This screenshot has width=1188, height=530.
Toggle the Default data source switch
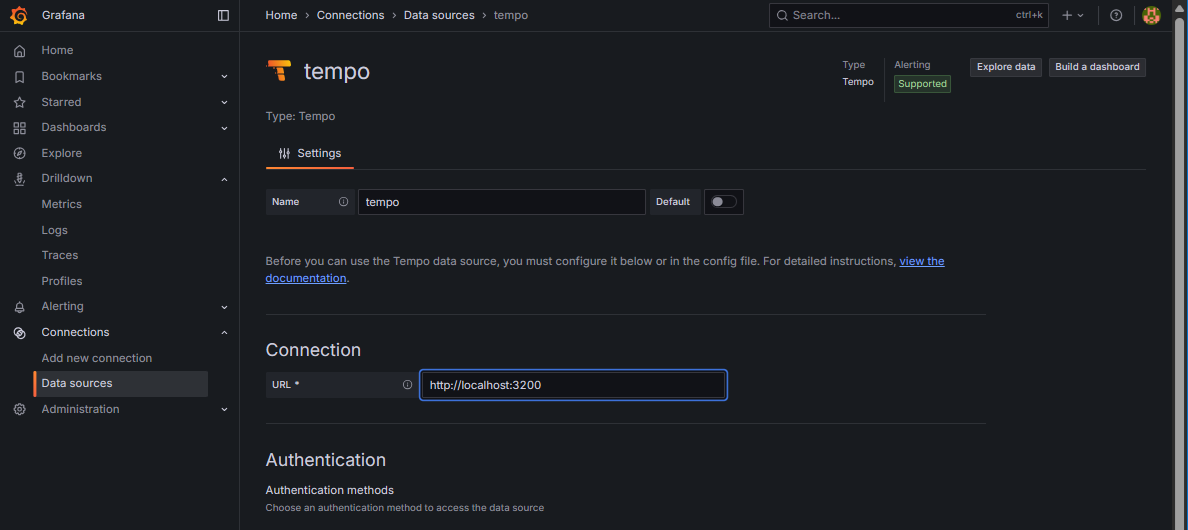coord(723,202)
